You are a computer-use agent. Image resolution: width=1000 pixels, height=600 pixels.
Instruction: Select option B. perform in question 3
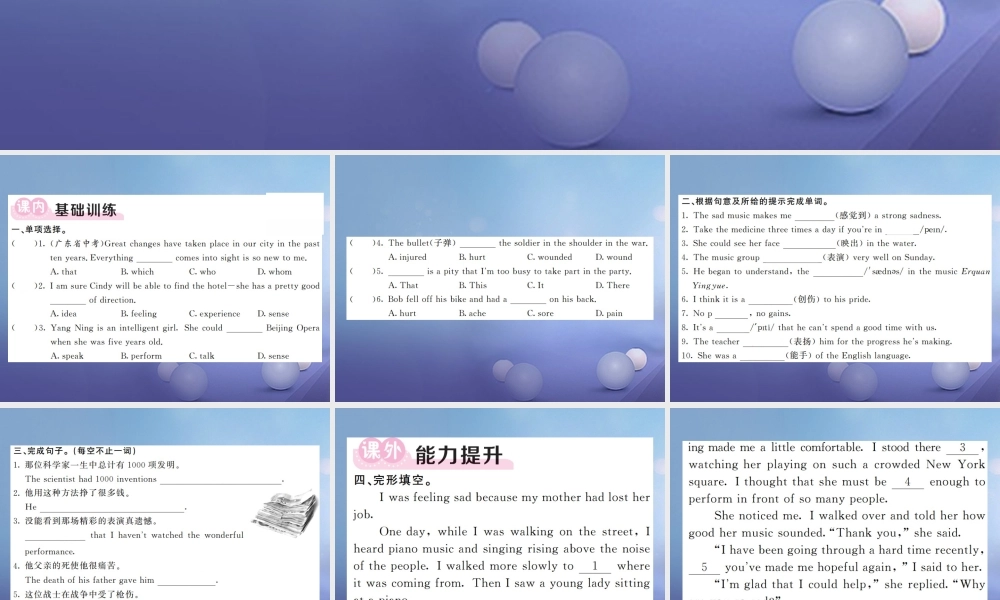[x=141, y=356]
